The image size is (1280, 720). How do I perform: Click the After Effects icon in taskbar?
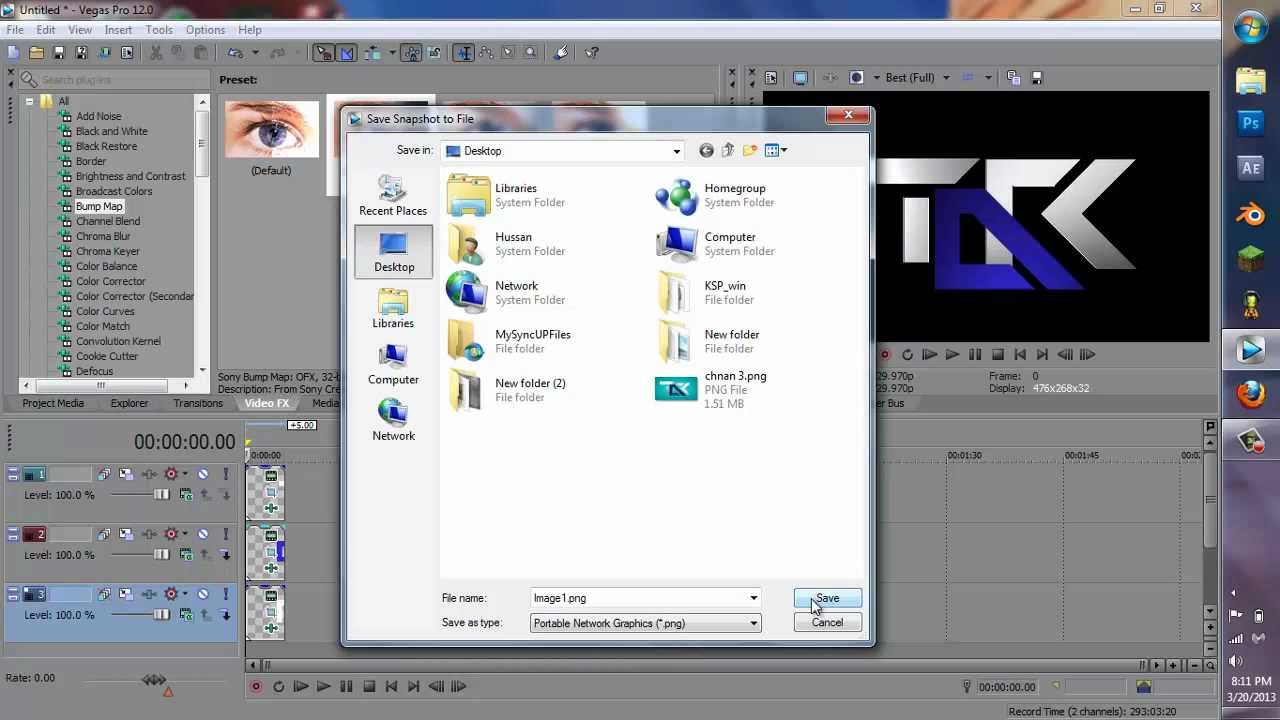click(x=1251, y=168)
